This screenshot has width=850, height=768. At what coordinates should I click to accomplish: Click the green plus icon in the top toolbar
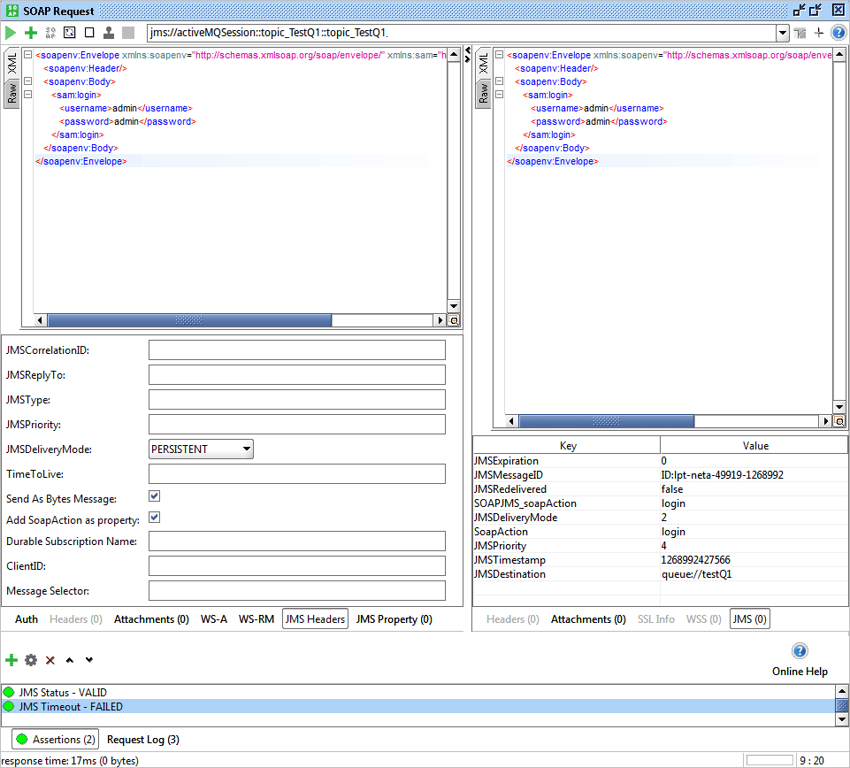point(30,33)
